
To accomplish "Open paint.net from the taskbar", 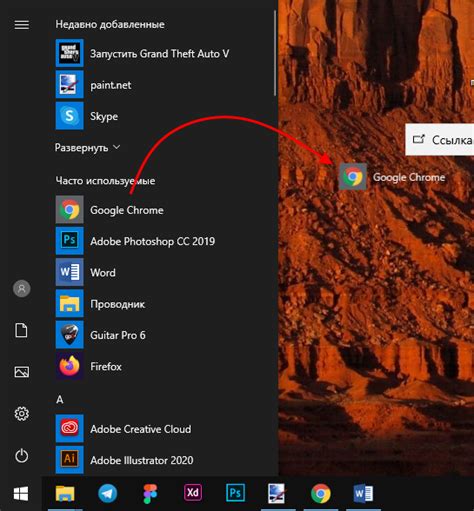I will (x=277, y=493).
